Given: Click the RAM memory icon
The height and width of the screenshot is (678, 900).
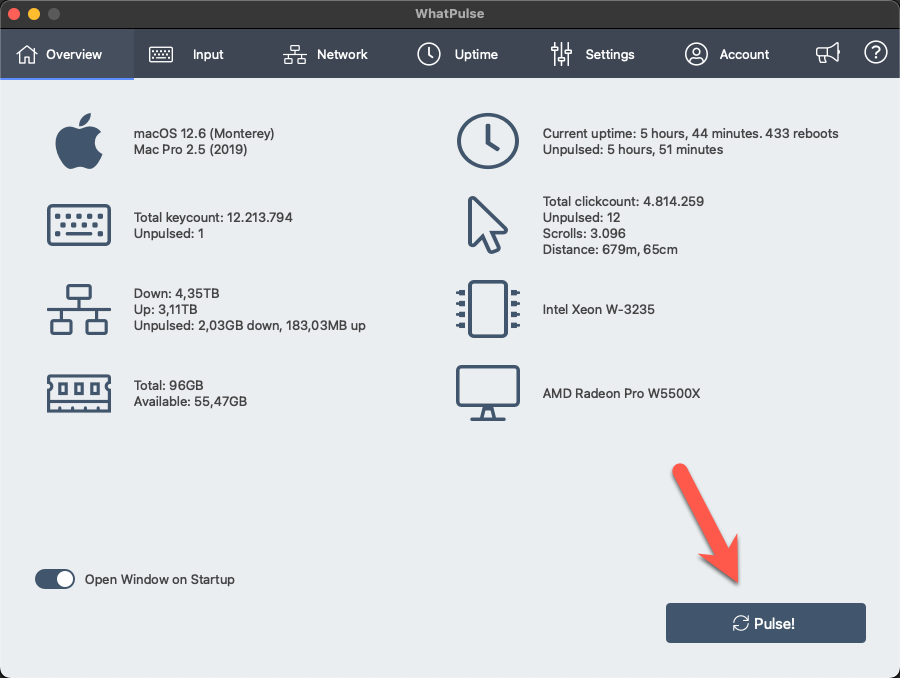Looking at the screenshot, I should [x=79, y=393].
